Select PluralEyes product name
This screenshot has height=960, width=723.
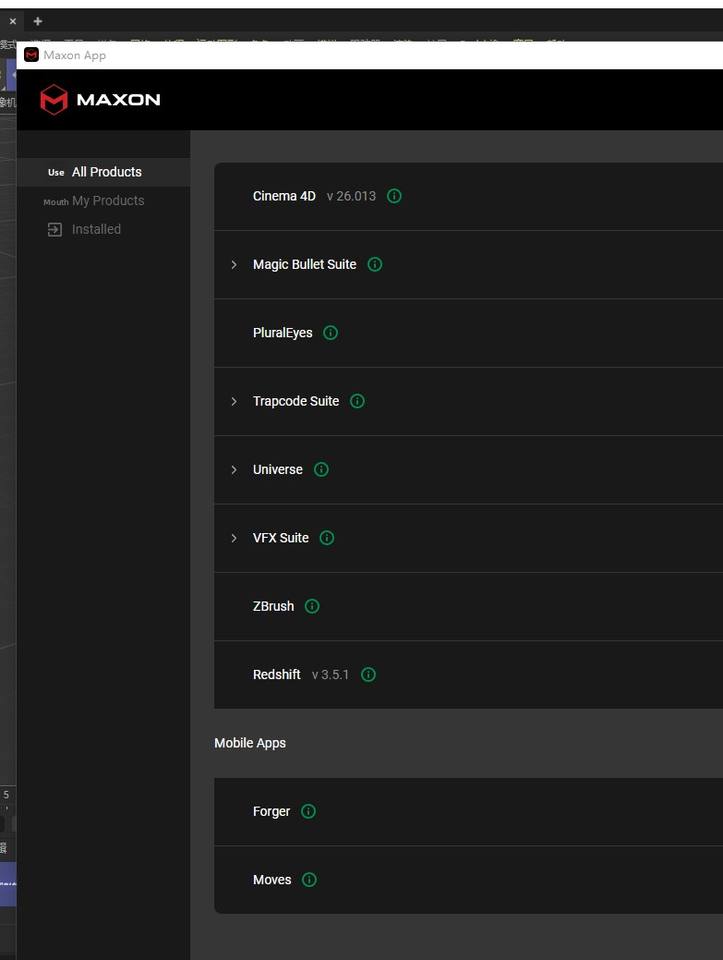coord(283,333)
